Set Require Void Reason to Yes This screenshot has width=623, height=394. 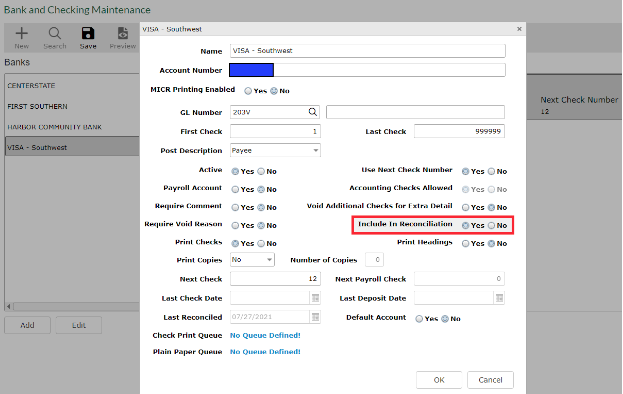(x=235, y=226)
